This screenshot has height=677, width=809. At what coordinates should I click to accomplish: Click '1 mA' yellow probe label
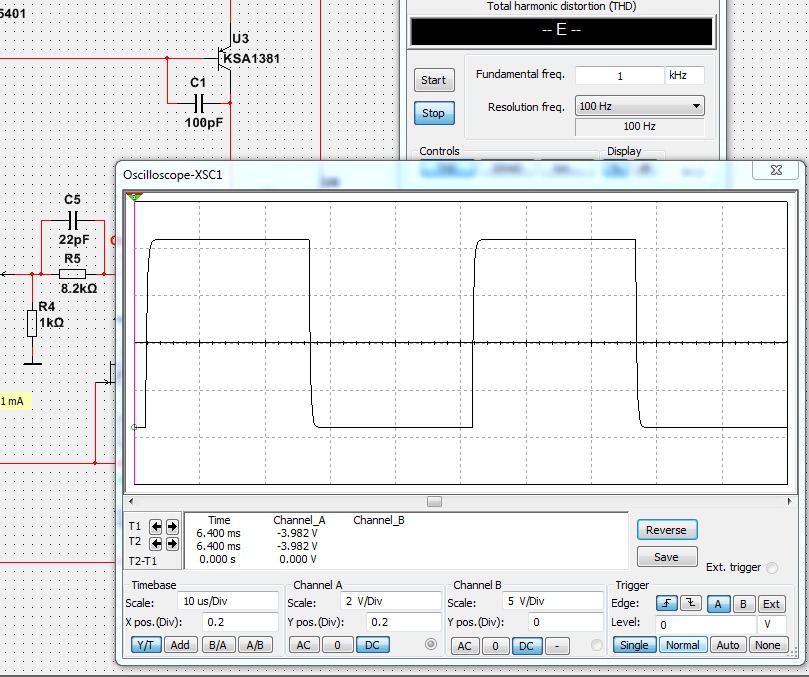(x=14, y=401)
